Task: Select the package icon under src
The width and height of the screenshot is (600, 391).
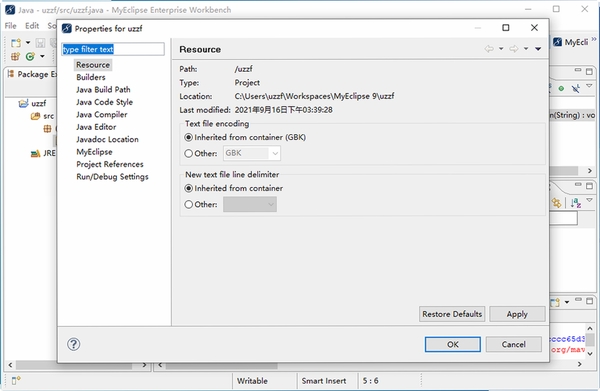Action: coord(47,129)
